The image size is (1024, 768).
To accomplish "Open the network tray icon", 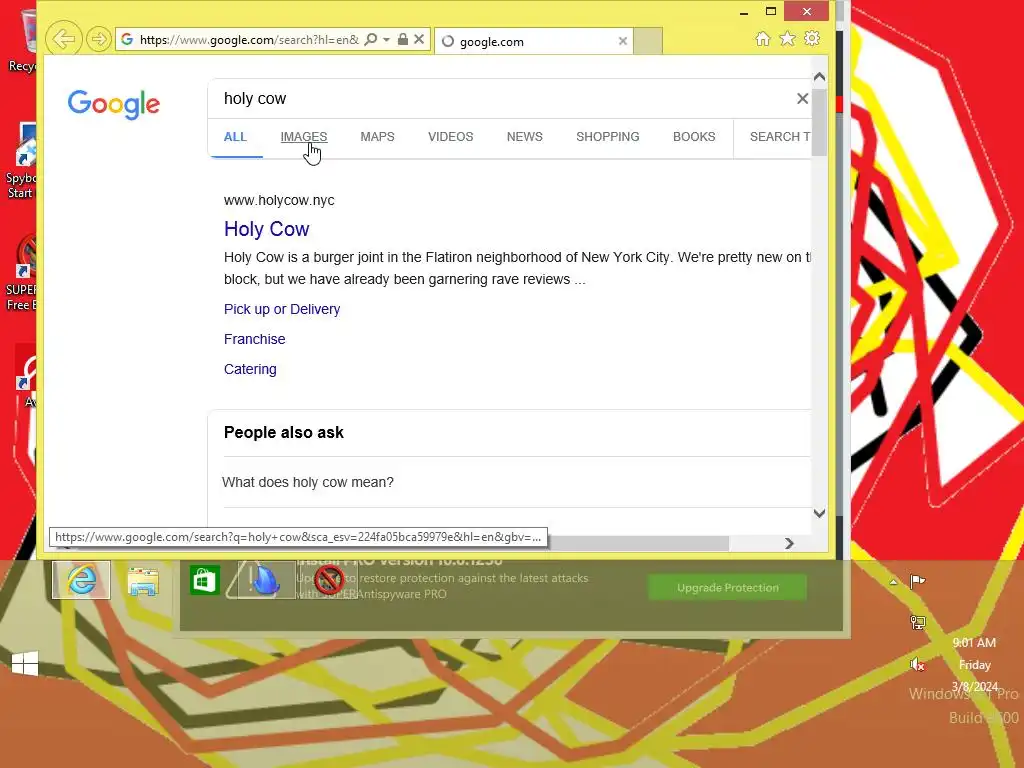I will coord(918,623).
